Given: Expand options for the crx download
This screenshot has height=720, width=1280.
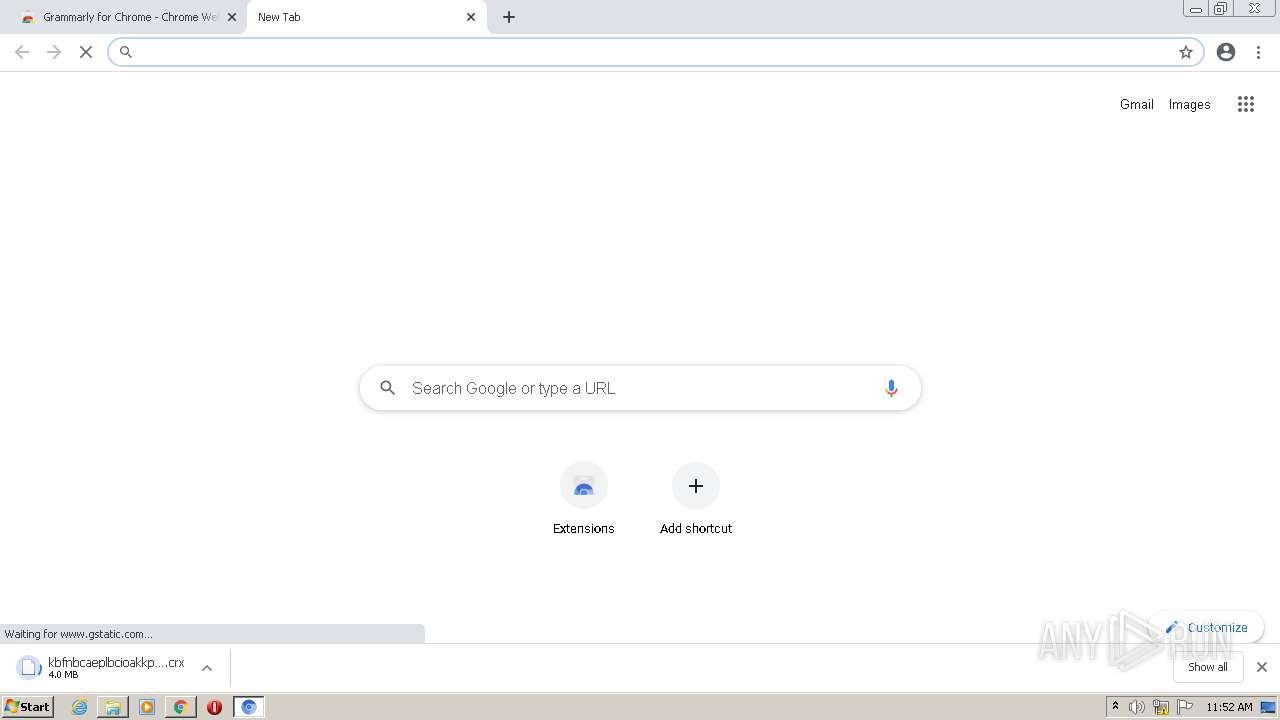Looking at the screenshot, I should [x=207, y=667].
